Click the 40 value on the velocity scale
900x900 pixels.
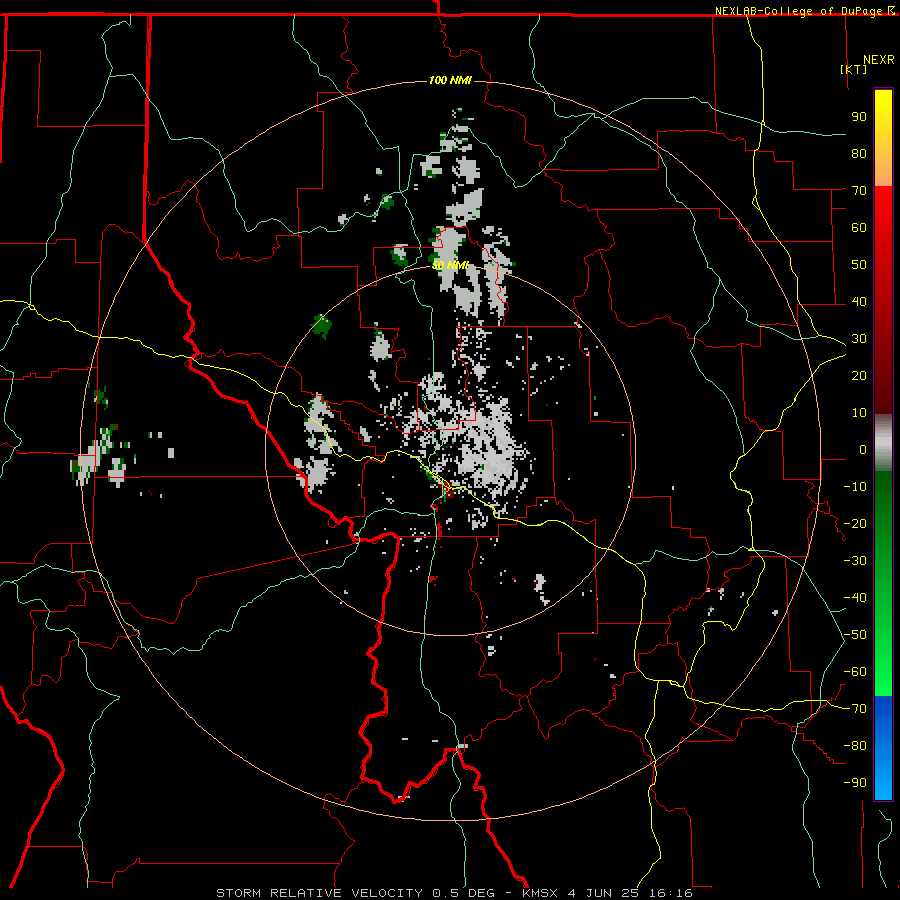tap(859, 301)
